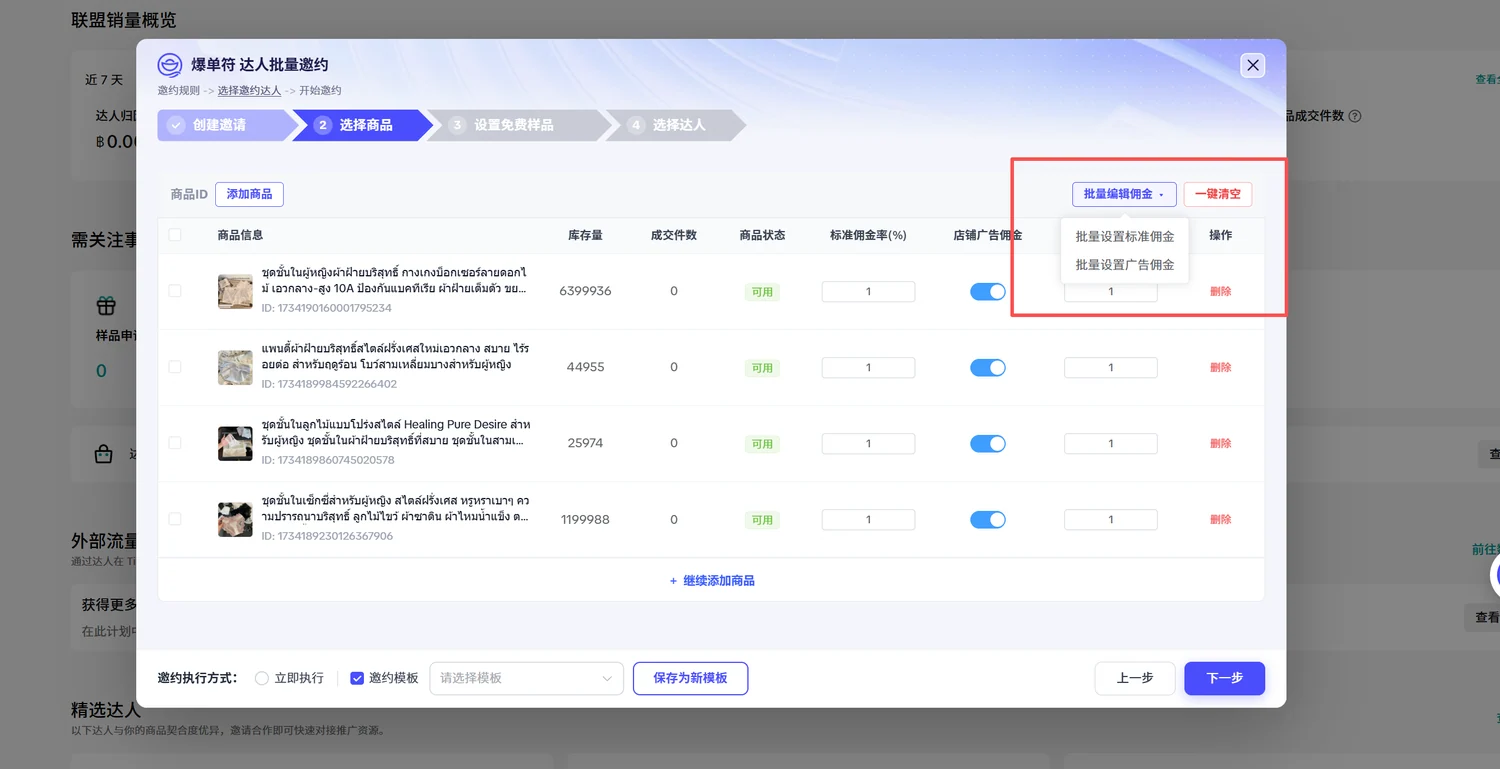
Task: Open the 请选择模板 template dropdown
Action: [526, 678]
